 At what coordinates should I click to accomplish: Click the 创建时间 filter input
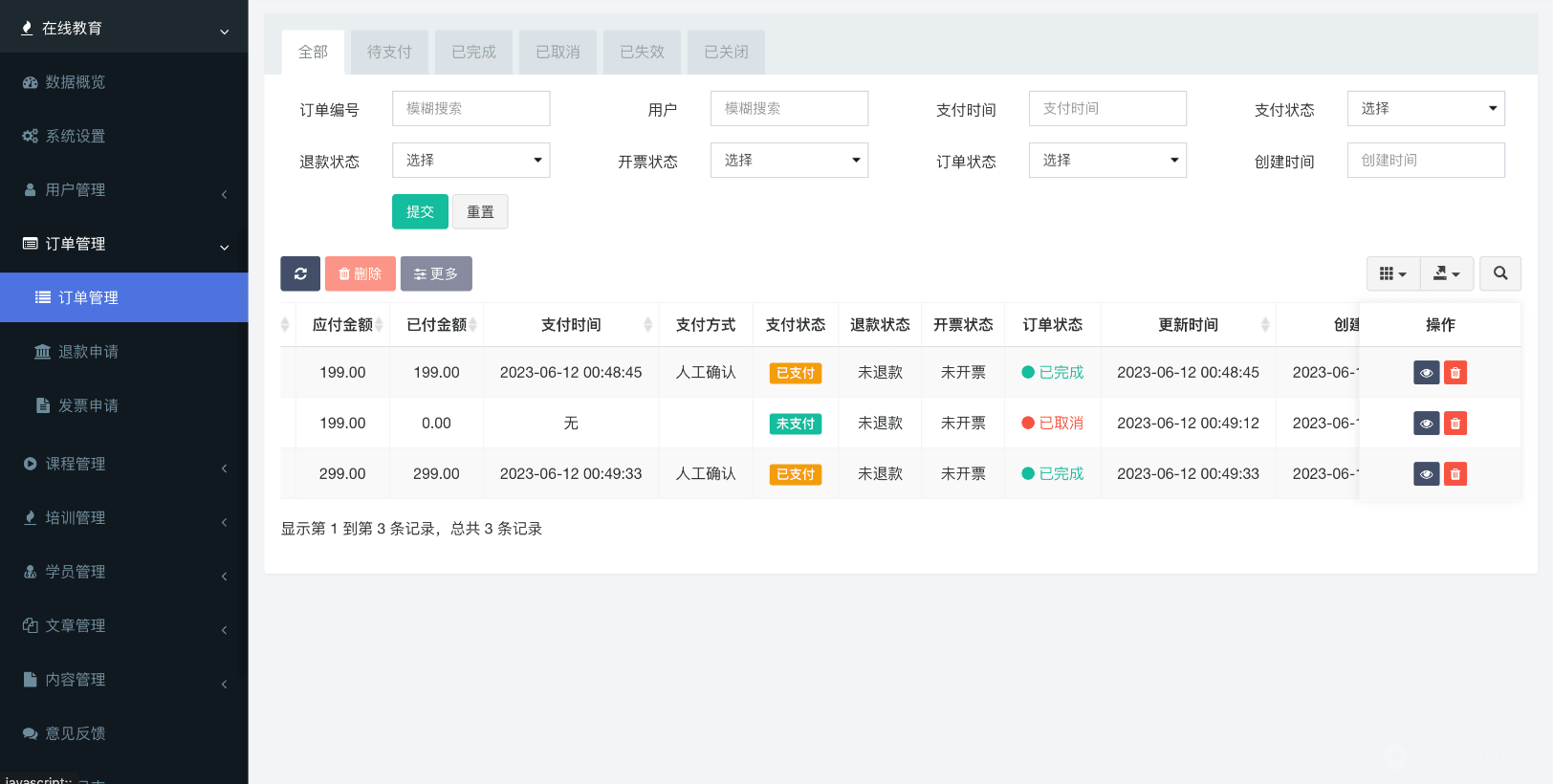1426,160
